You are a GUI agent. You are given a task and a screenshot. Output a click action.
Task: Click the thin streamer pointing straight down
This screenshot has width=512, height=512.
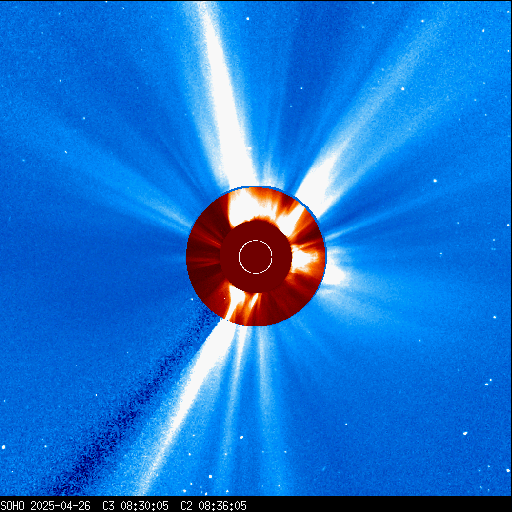point(263,400)
